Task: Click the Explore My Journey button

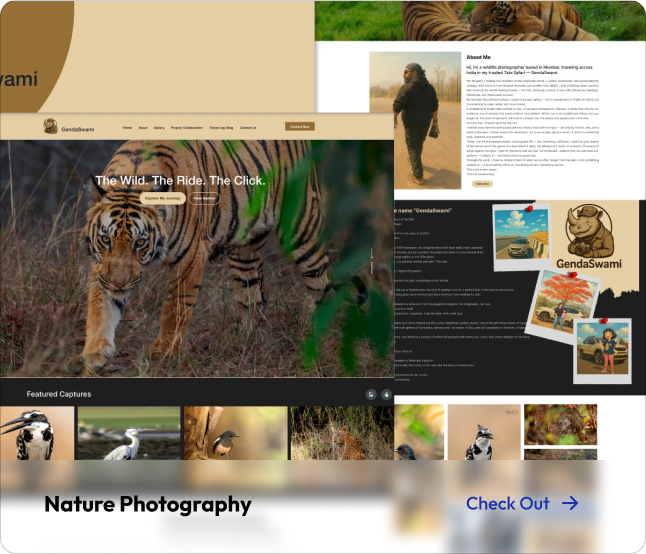Action: tap(162, 199)
